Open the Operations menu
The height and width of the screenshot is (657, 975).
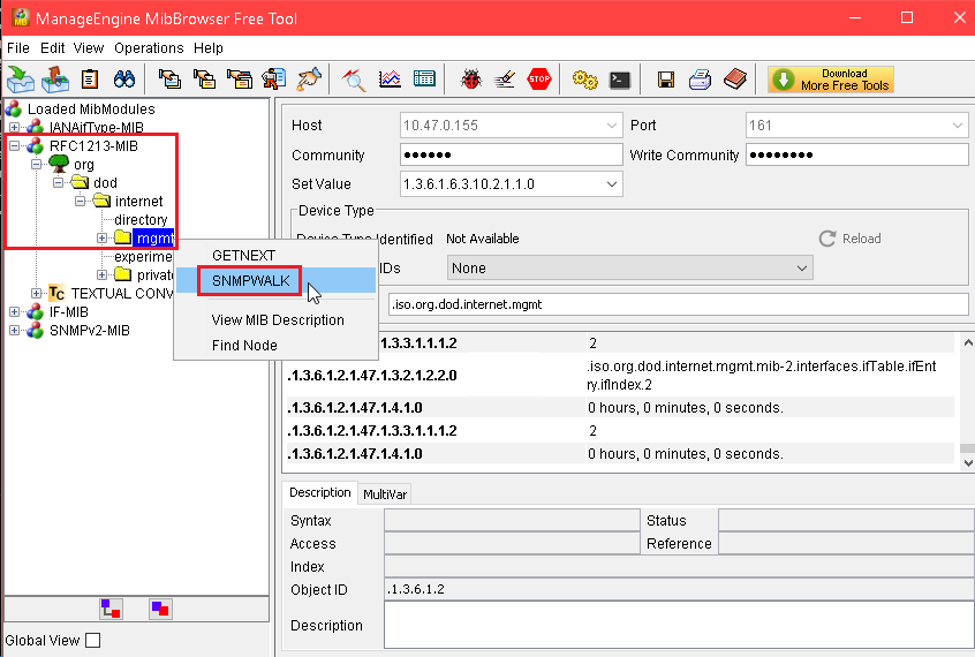(149, 48)
